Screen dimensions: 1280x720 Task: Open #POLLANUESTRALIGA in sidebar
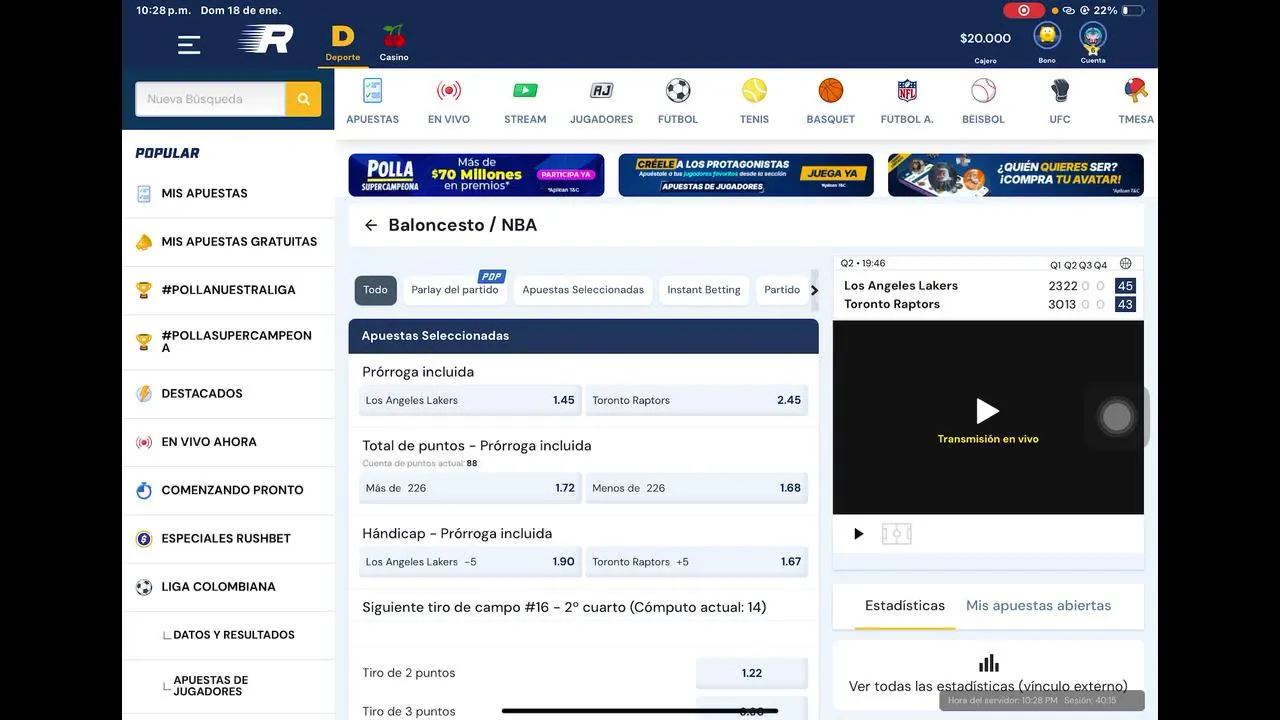click(x=228, y=290)
